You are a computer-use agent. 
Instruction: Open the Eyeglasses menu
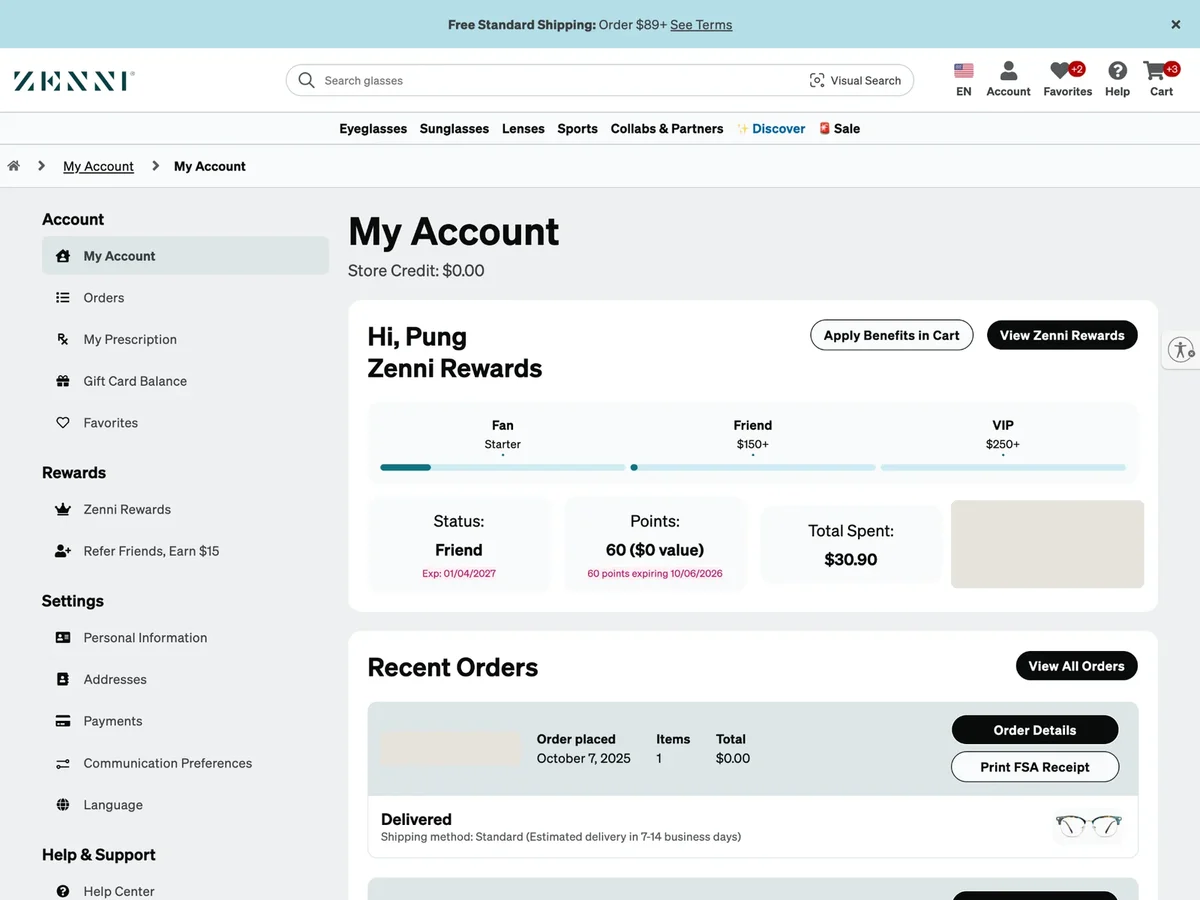[373, 128]
